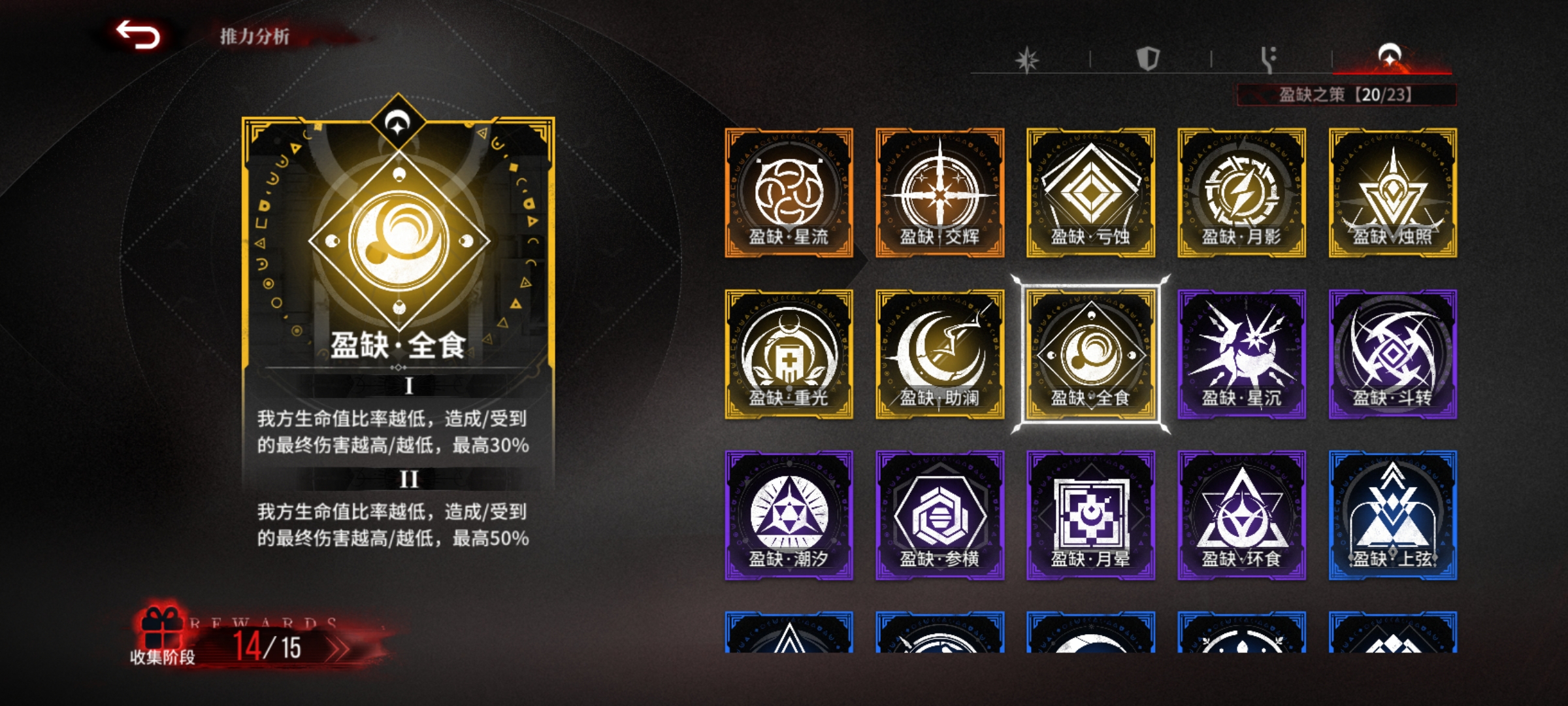Select the 盈缺·星流 card

pos(789,192)
